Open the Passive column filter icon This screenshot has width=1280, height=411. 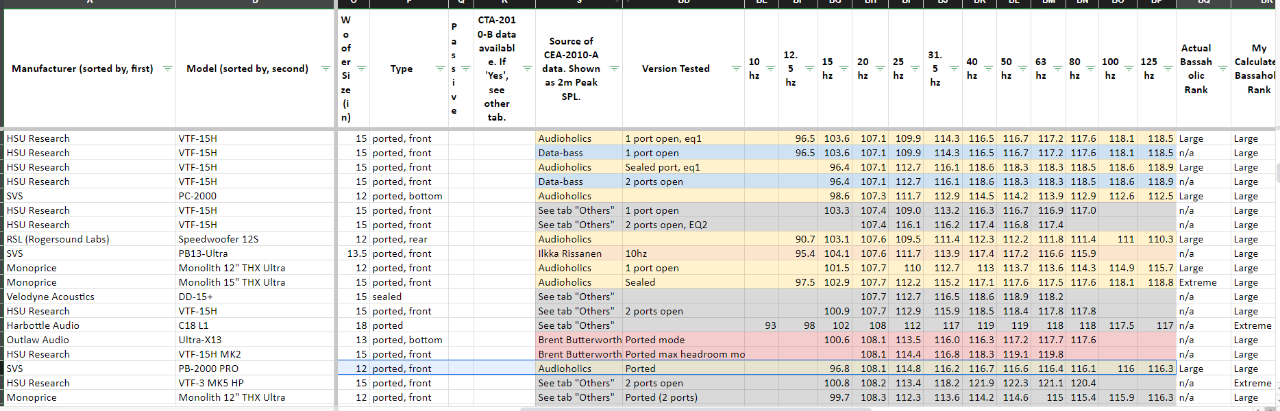coord(468,69)
